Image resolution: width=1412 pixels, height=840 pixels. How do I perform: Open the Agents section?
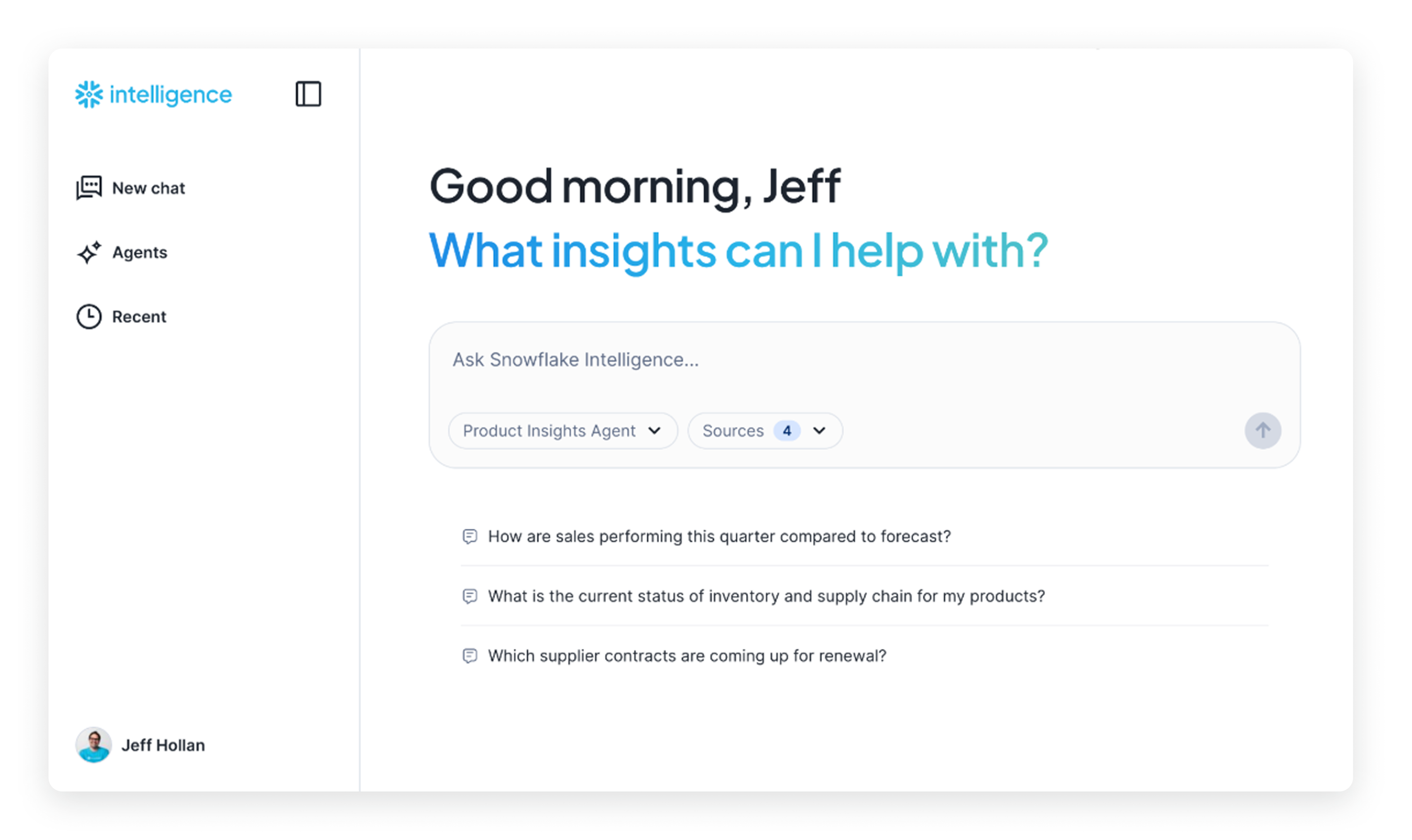tap(140, 252)
